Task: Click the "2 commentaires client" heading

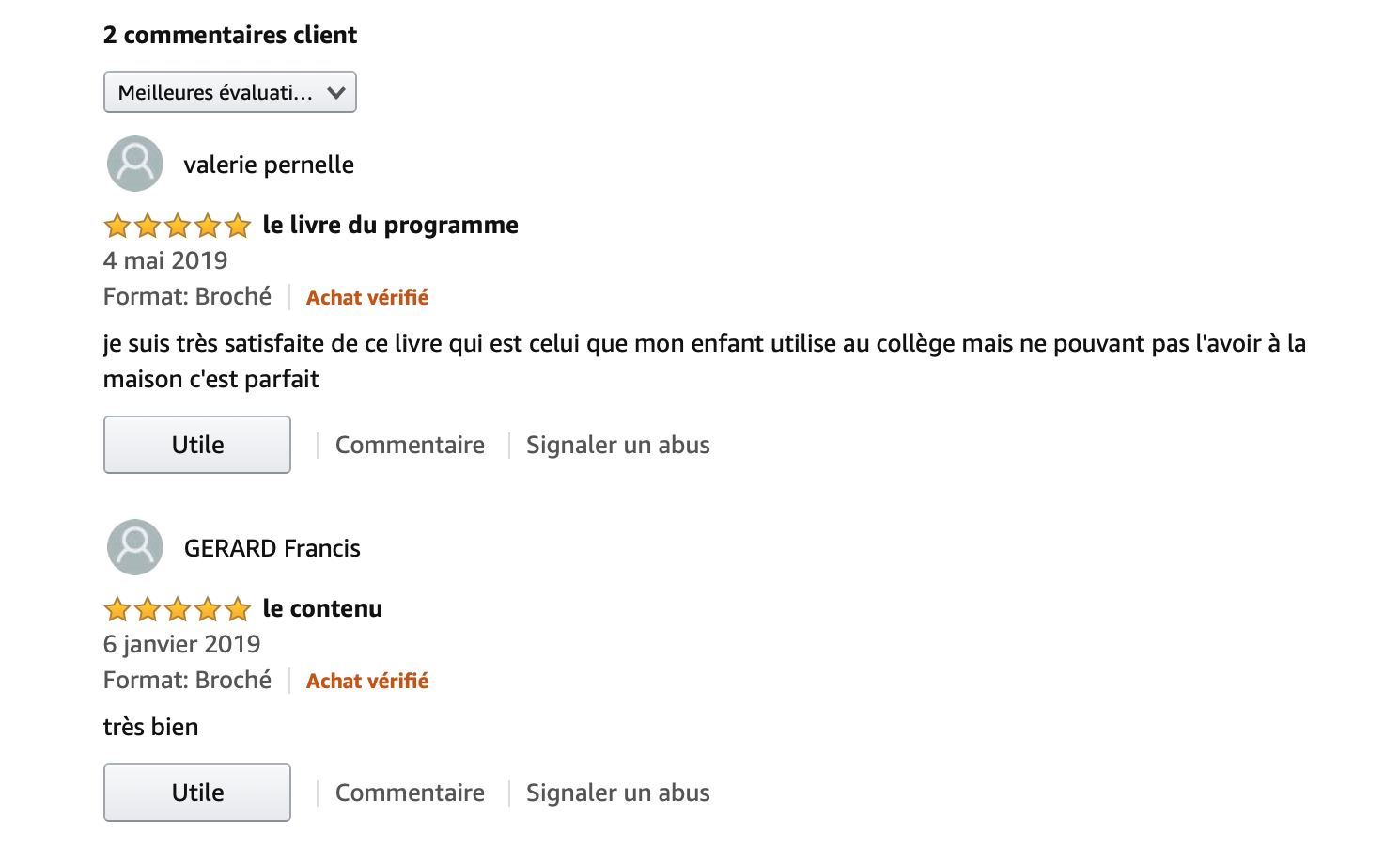Action: (230, 35)
